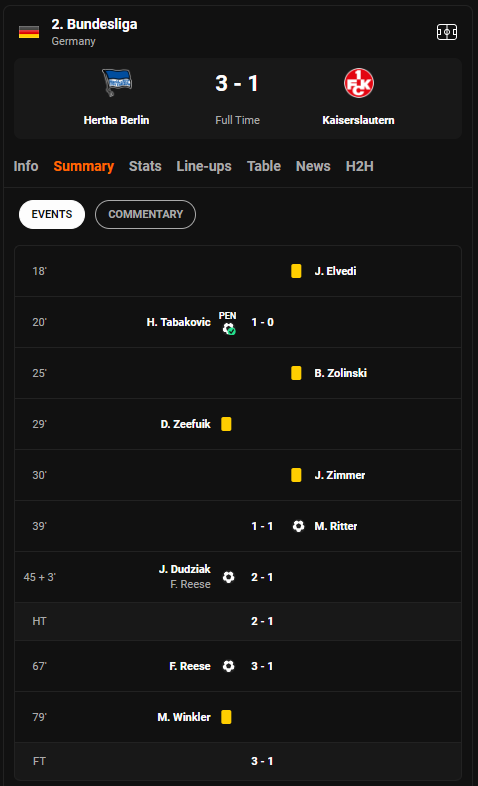Viewport: 478px width, 786px height.
Task: Click the goal ball icon beside M. Ritter
Action: (298, 526)
